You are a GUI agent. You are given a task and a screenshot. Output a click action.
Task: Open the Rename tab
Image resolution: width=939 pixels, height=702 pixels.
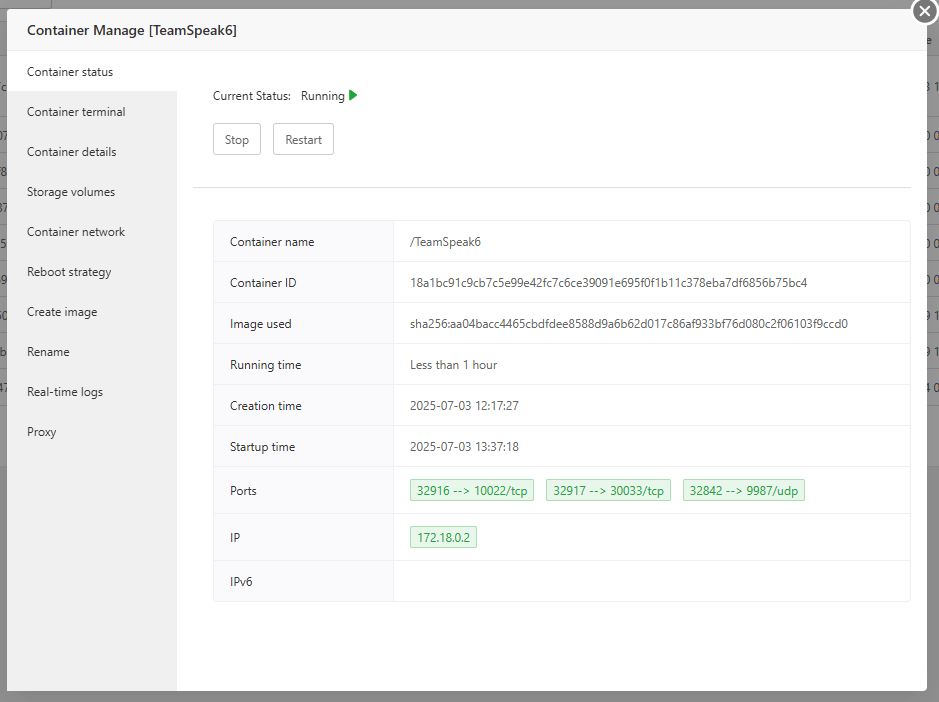coord(92,352)
